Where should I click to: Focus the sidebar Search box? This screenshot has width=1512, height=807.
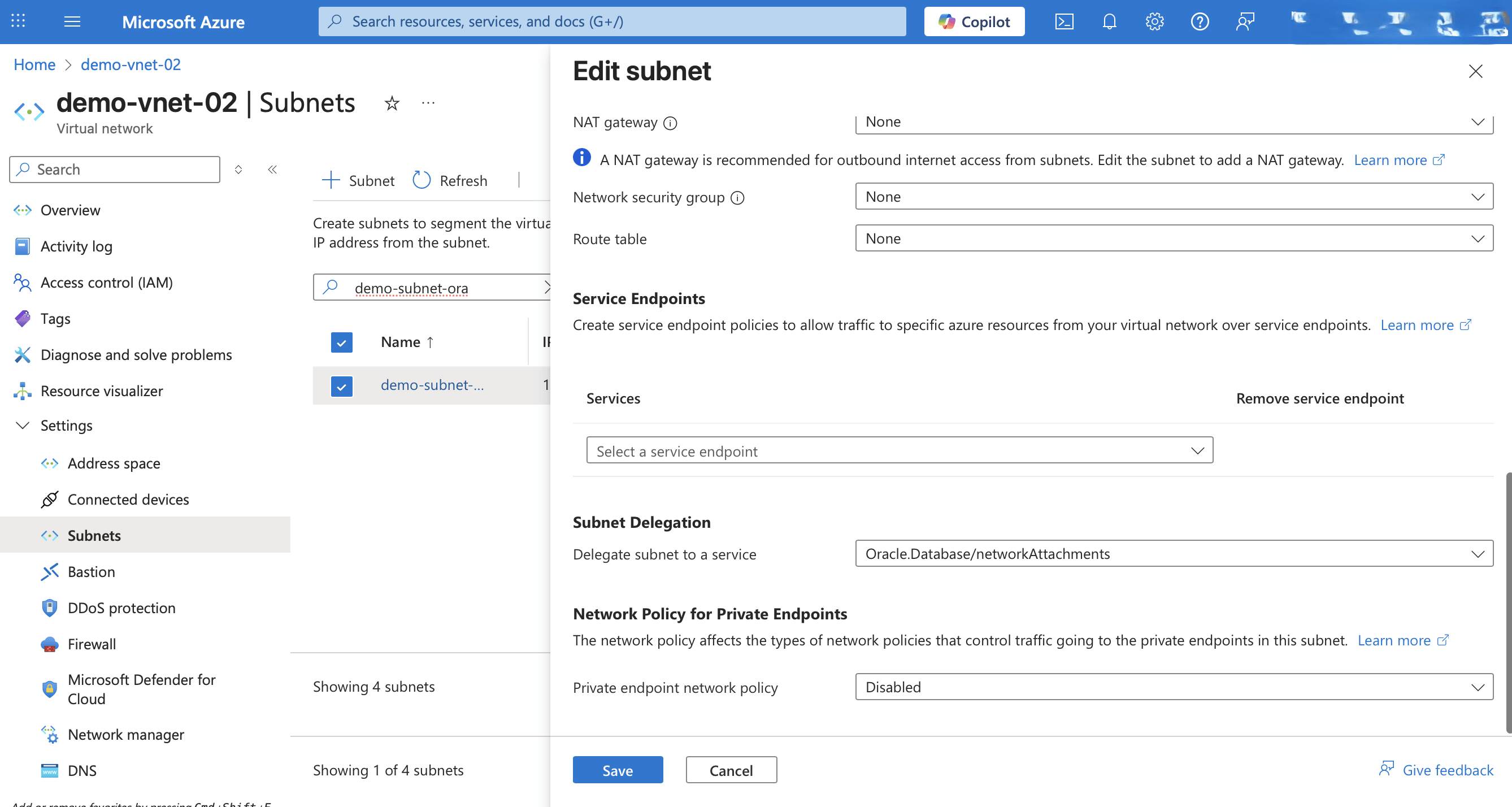(x=115, y=170)
